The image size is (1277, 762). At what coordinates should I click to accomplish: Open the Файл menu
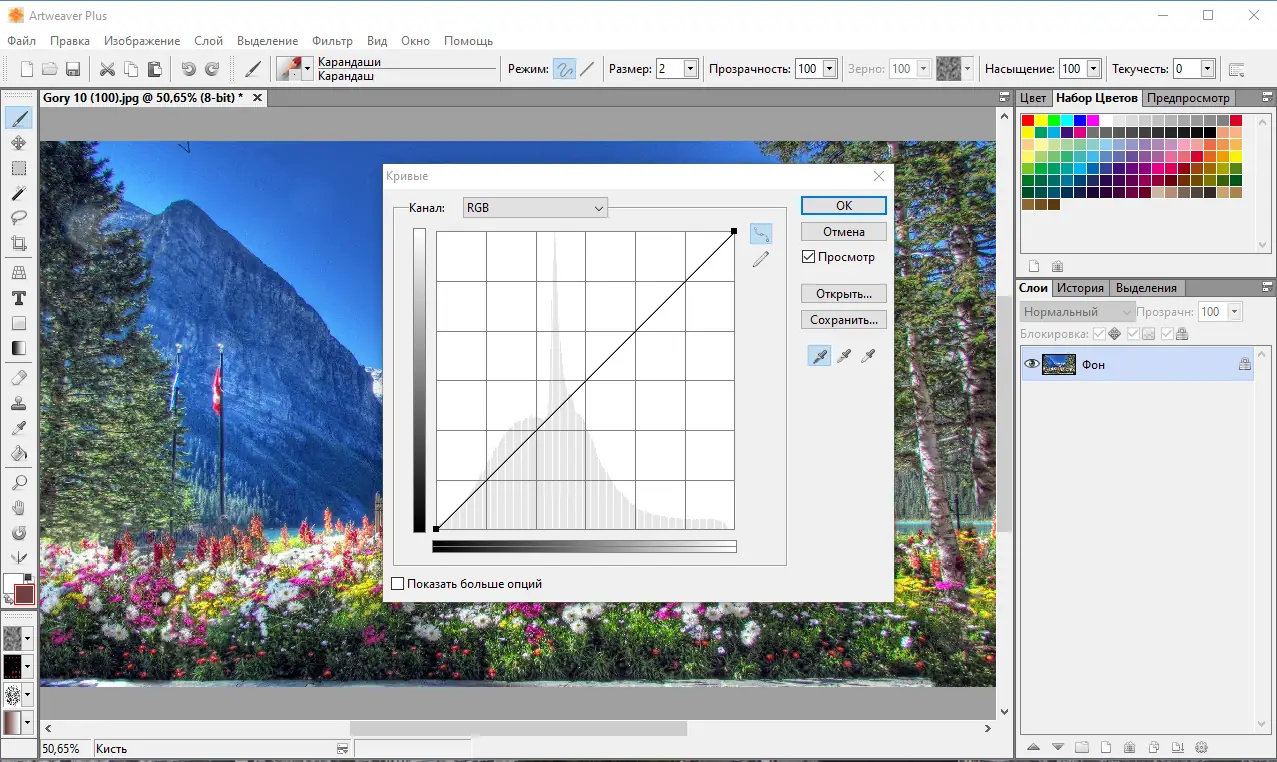tap(21, 41)
